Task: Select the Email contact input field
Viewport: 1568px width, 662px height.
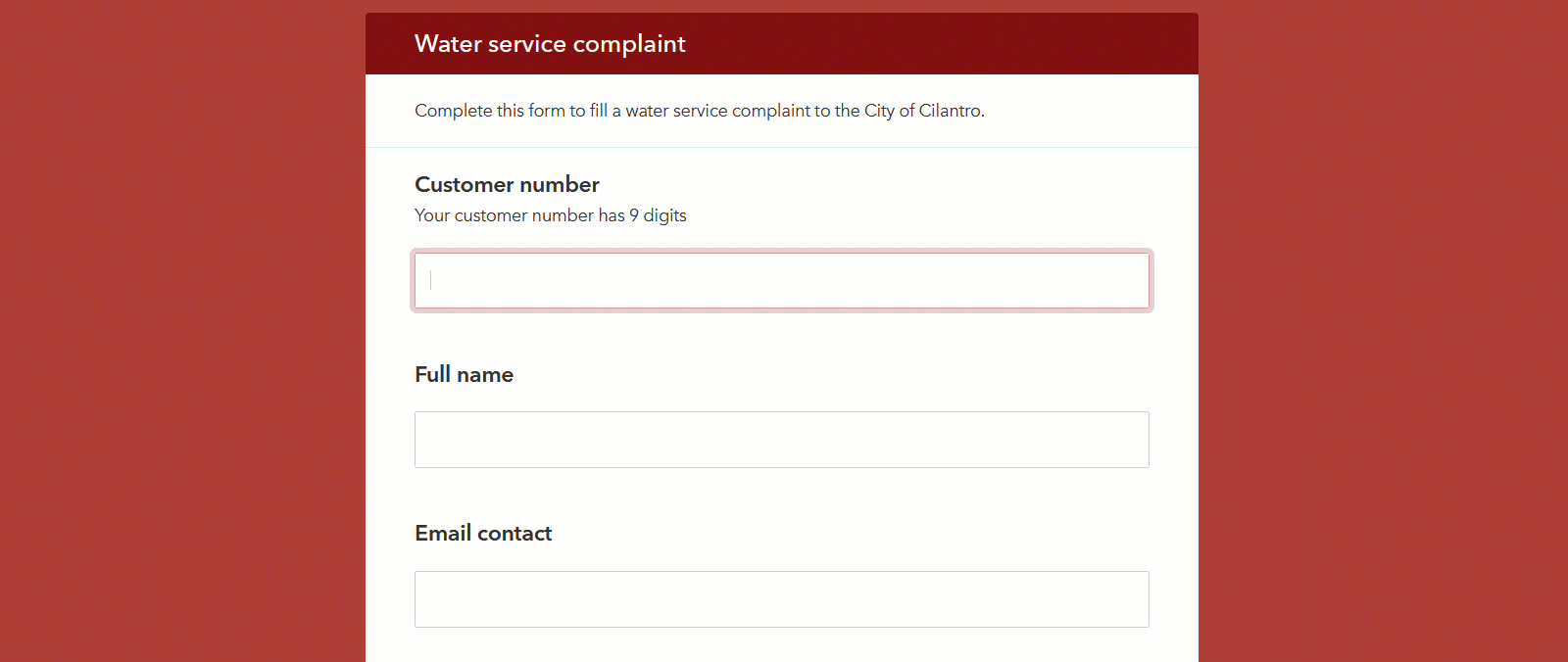Action: point(781,599)
